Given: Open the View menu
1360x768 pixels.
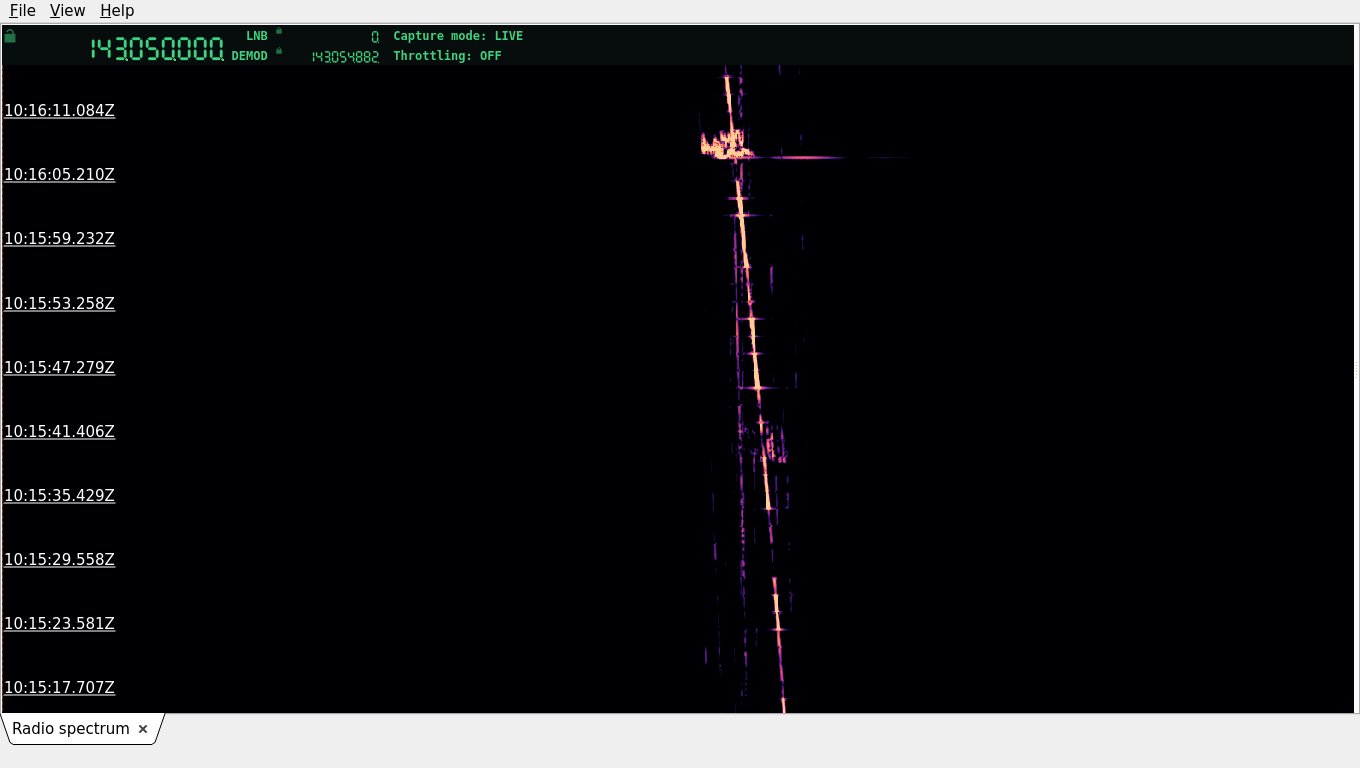Looking at the screenshot, I should tap(67, 10).
